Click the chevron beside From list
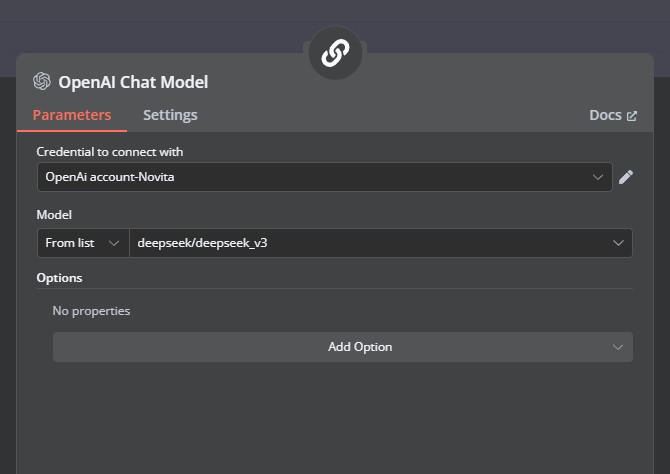The height and width of the screenshot is (474, 670). 114,243
